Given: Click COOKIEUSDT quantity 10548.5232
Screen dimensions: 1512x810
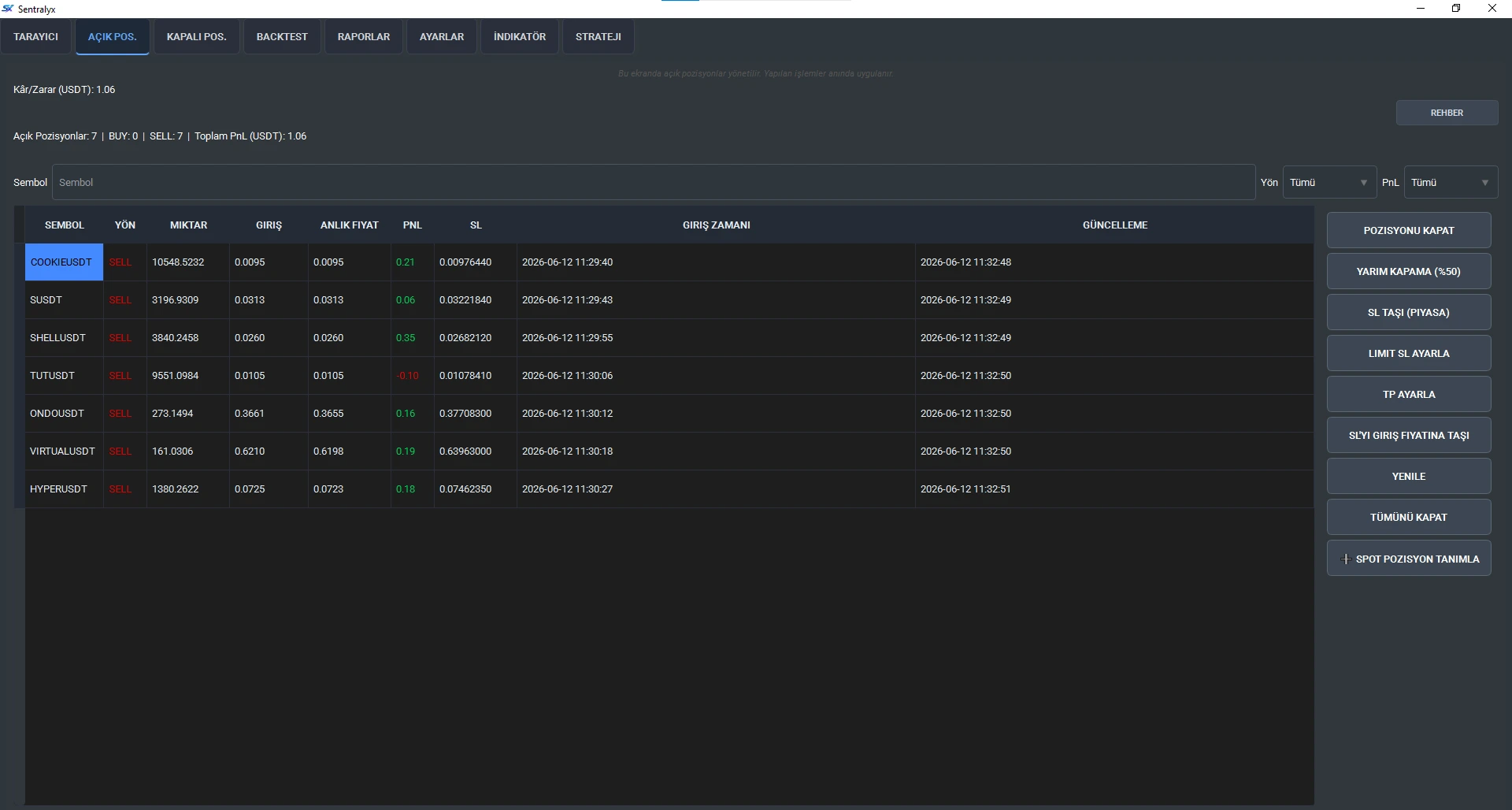Looking at the screenshot, I should (178, 262).
